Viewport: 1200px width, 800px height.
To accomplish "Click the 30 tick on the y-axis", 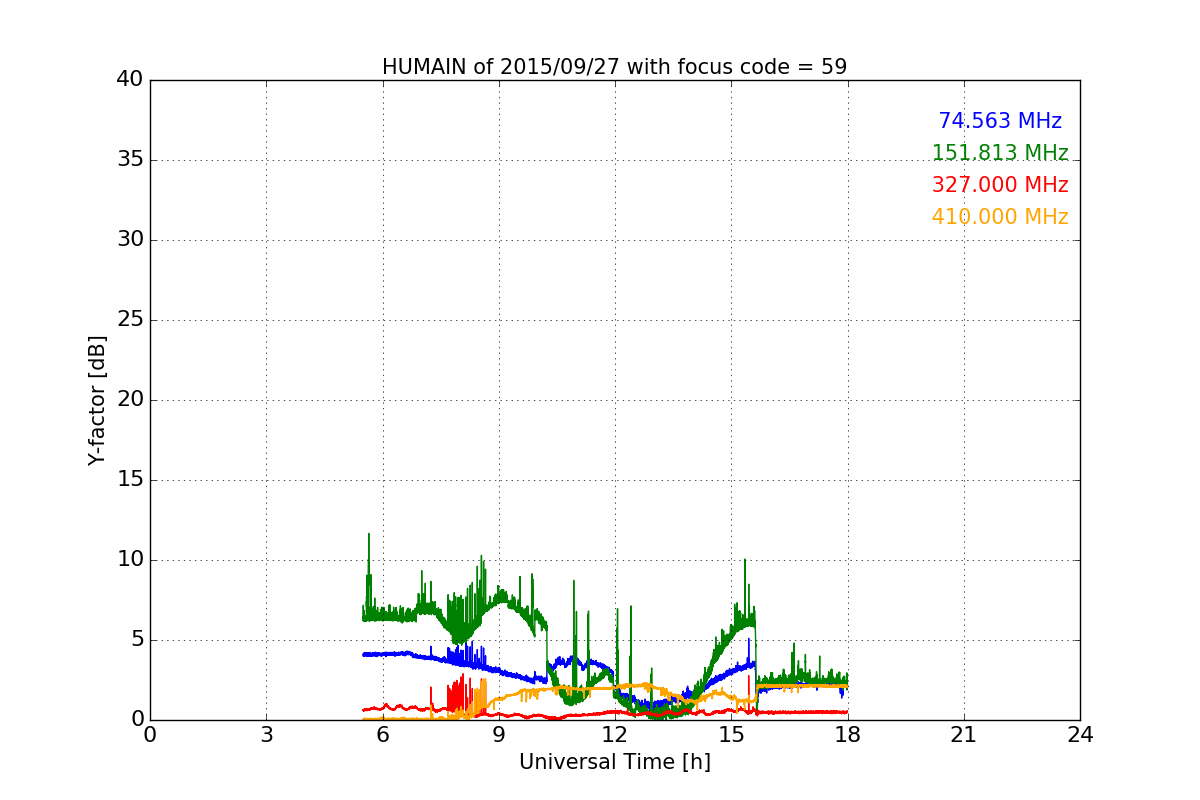I will pyautogui.click(x=130, y=240).
